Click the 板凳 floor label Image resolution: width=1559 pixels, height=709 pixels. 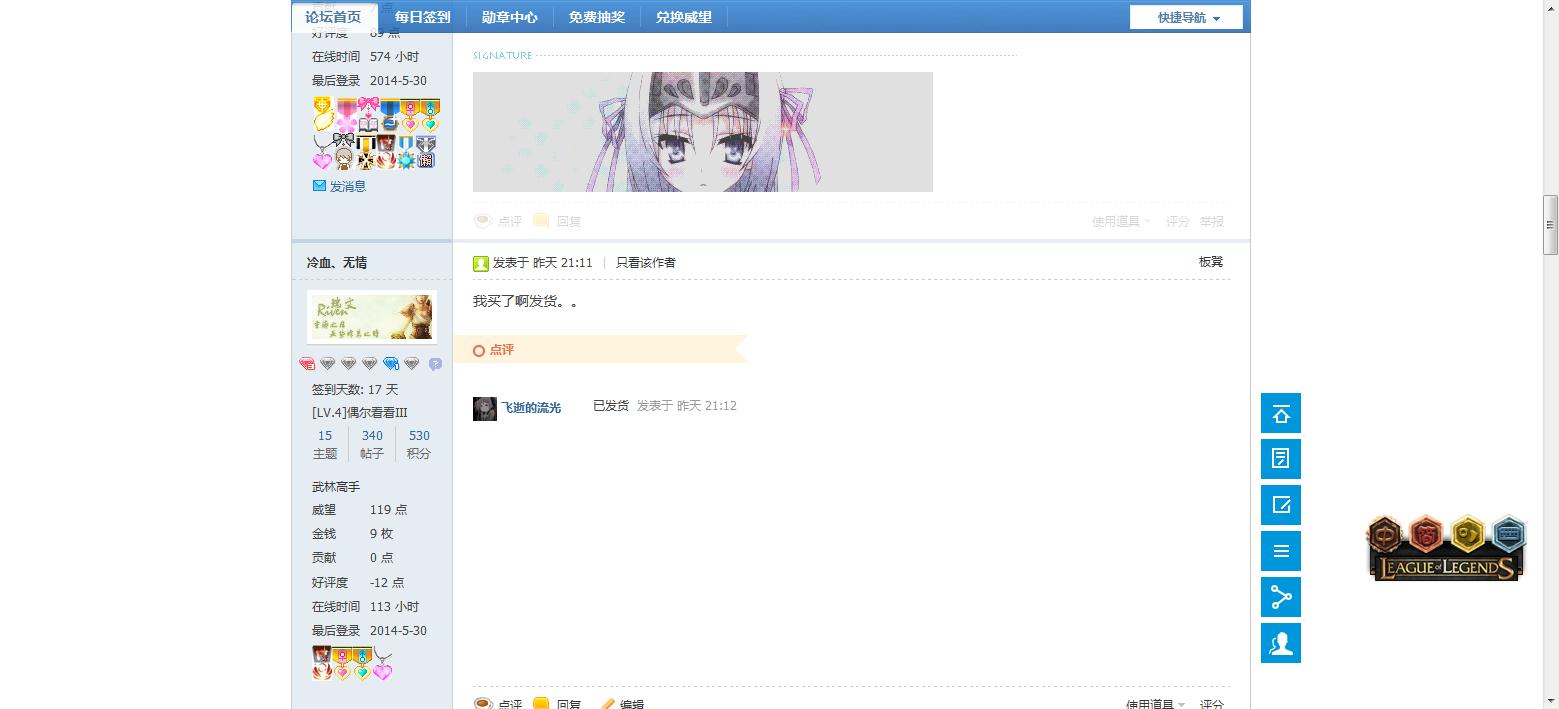(1211, 262)
